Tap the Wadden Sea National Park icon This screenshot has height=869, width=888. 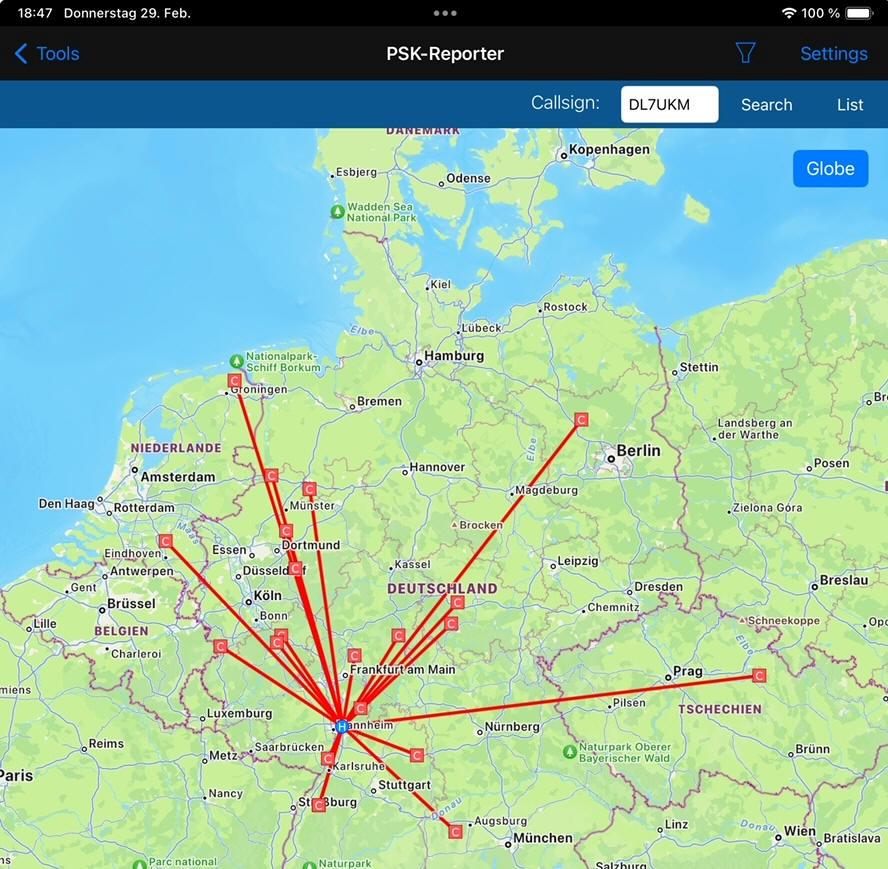338,212
